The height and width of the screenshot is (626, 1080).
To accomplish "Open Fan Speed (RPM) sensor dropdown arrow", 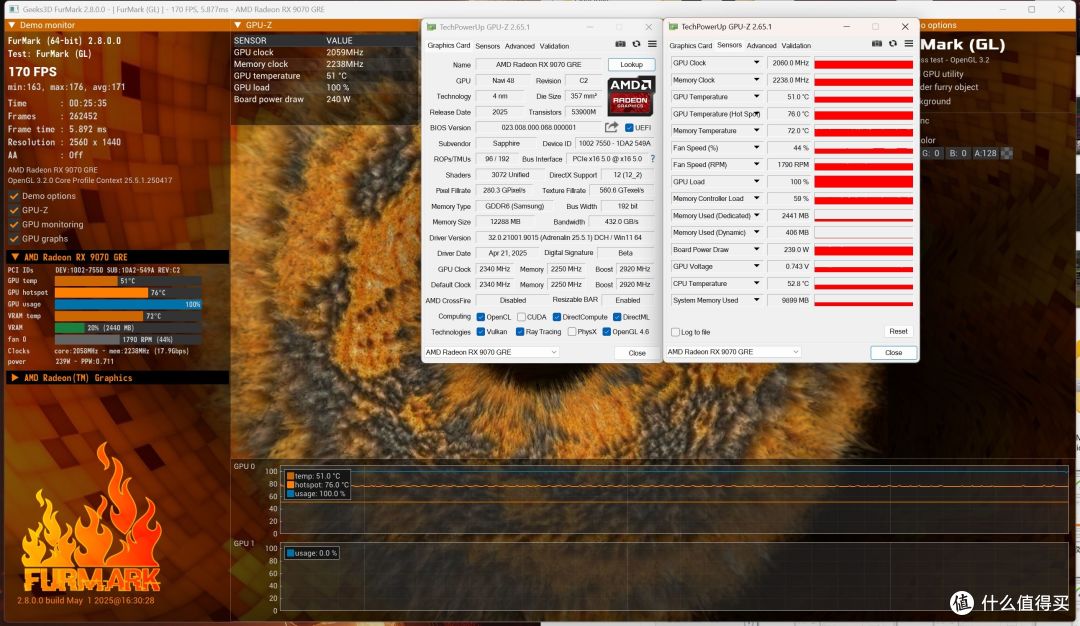I will (x=756, y=165).
